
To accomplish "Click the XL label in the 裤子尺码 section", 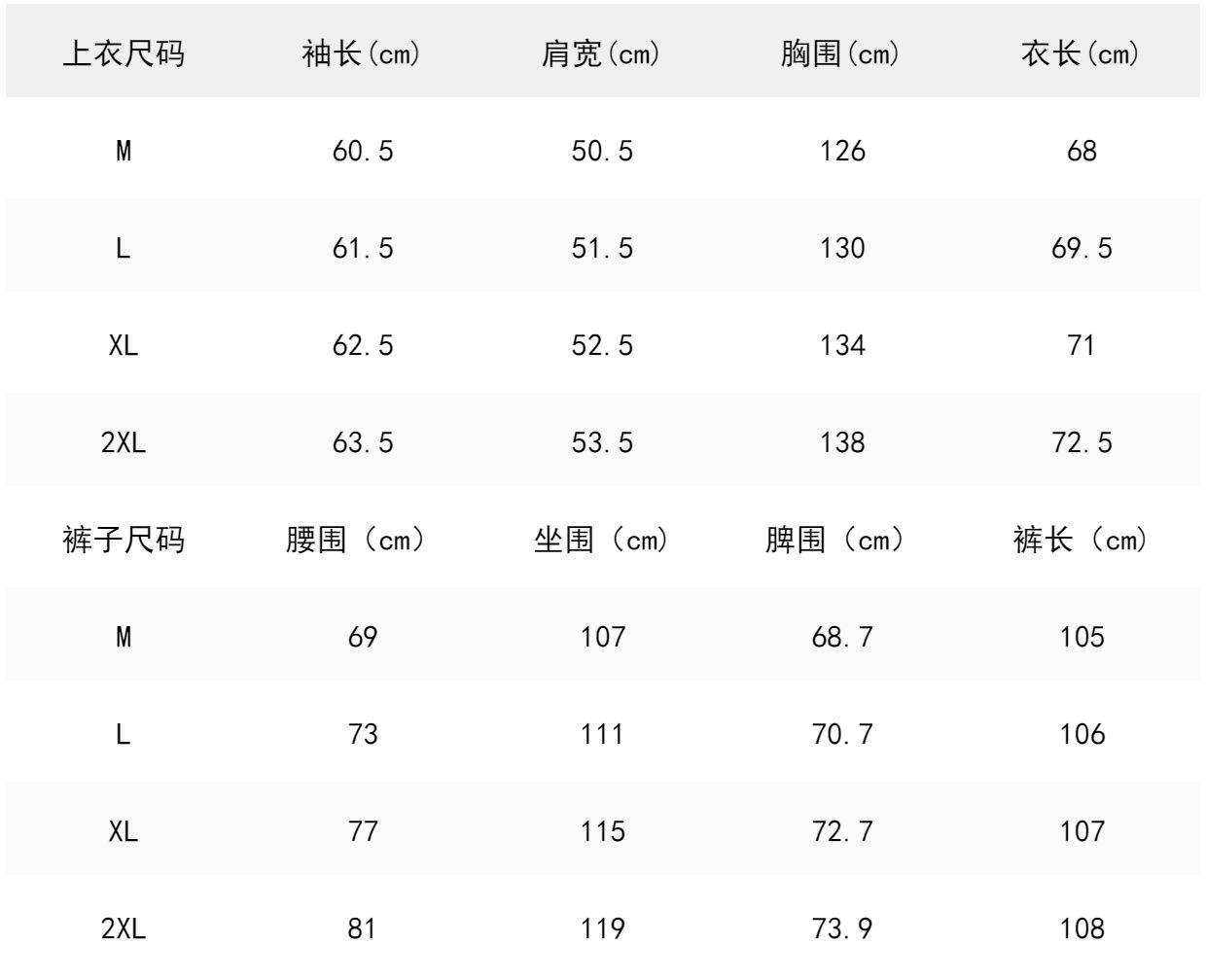I will [x=124, y=831].
